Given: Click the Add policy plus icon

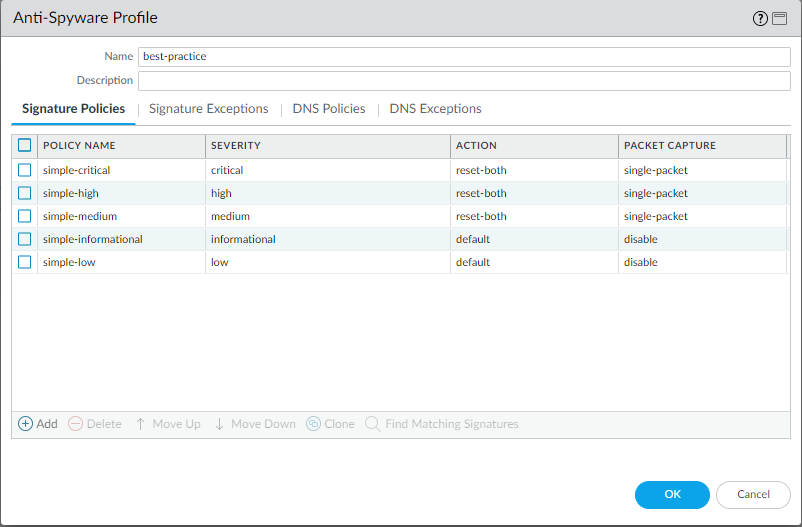Looking at the screenshot, I should (x=26, y=424).
